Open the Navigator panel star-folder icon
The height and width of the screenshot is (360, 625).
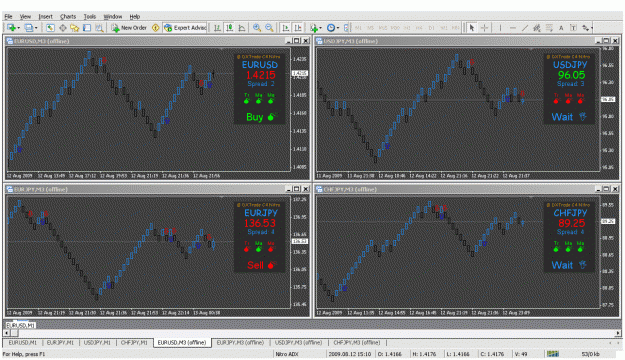point(75,28)
